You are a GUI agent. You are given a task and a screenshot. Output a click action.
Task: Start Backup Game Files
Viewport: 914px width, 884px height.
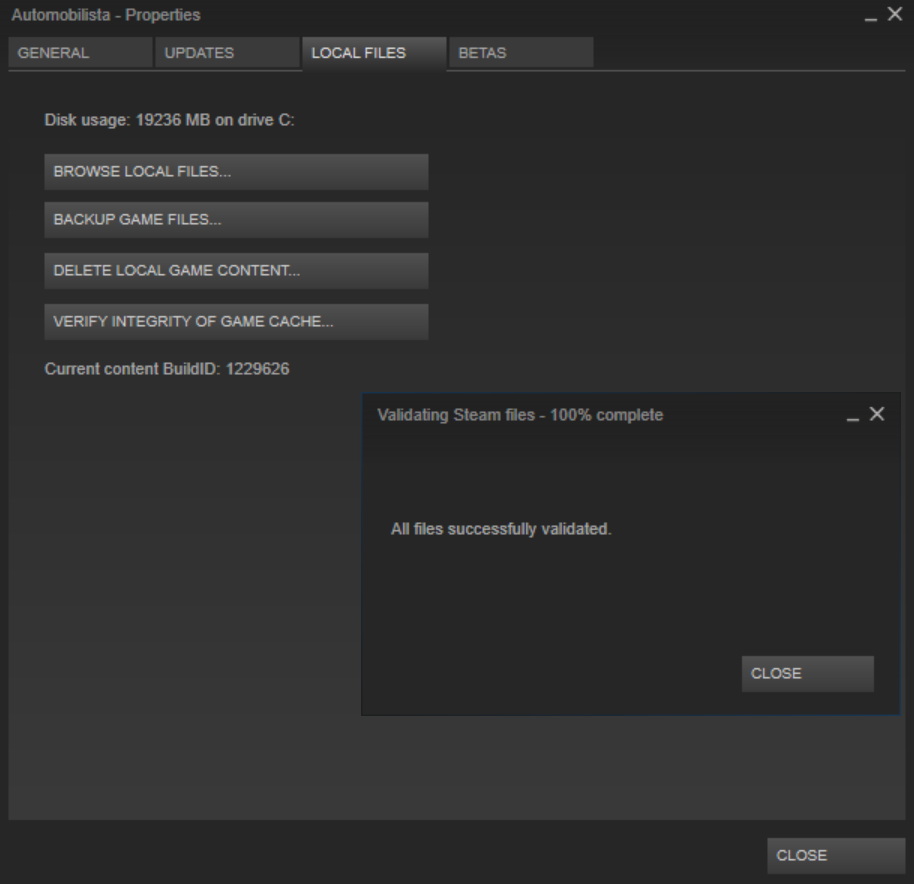point(236,220)
